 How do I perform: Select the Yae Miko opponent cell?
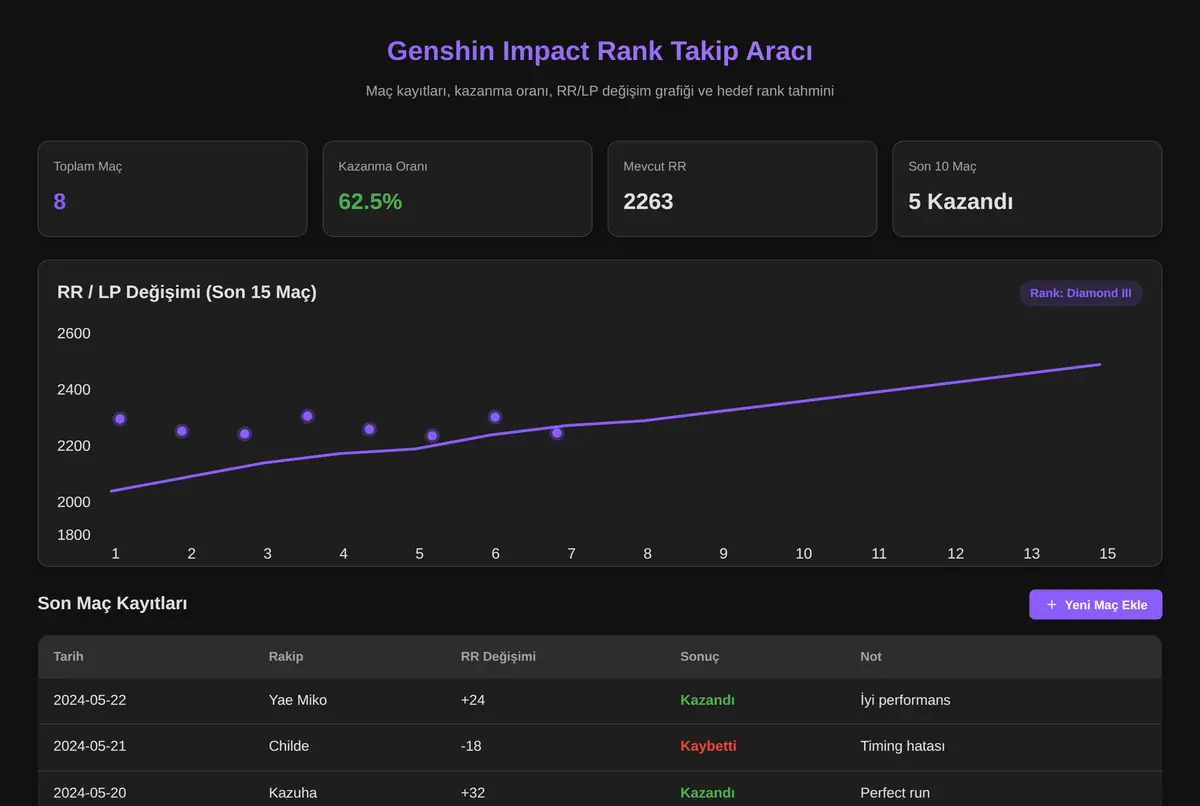298,700
